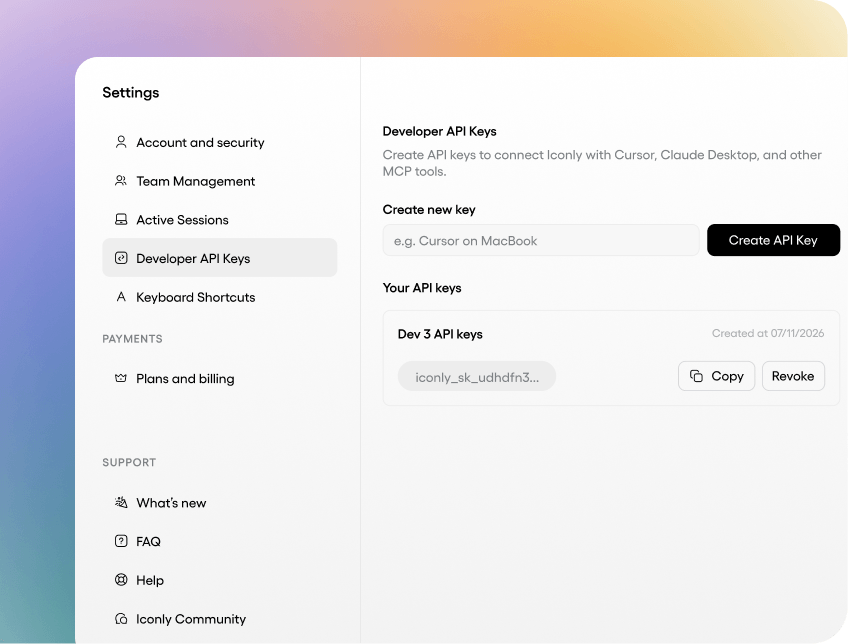This screenshot has height=644, width=848.
Task: Click the copy icon inside Copy button
Action: 697,376
